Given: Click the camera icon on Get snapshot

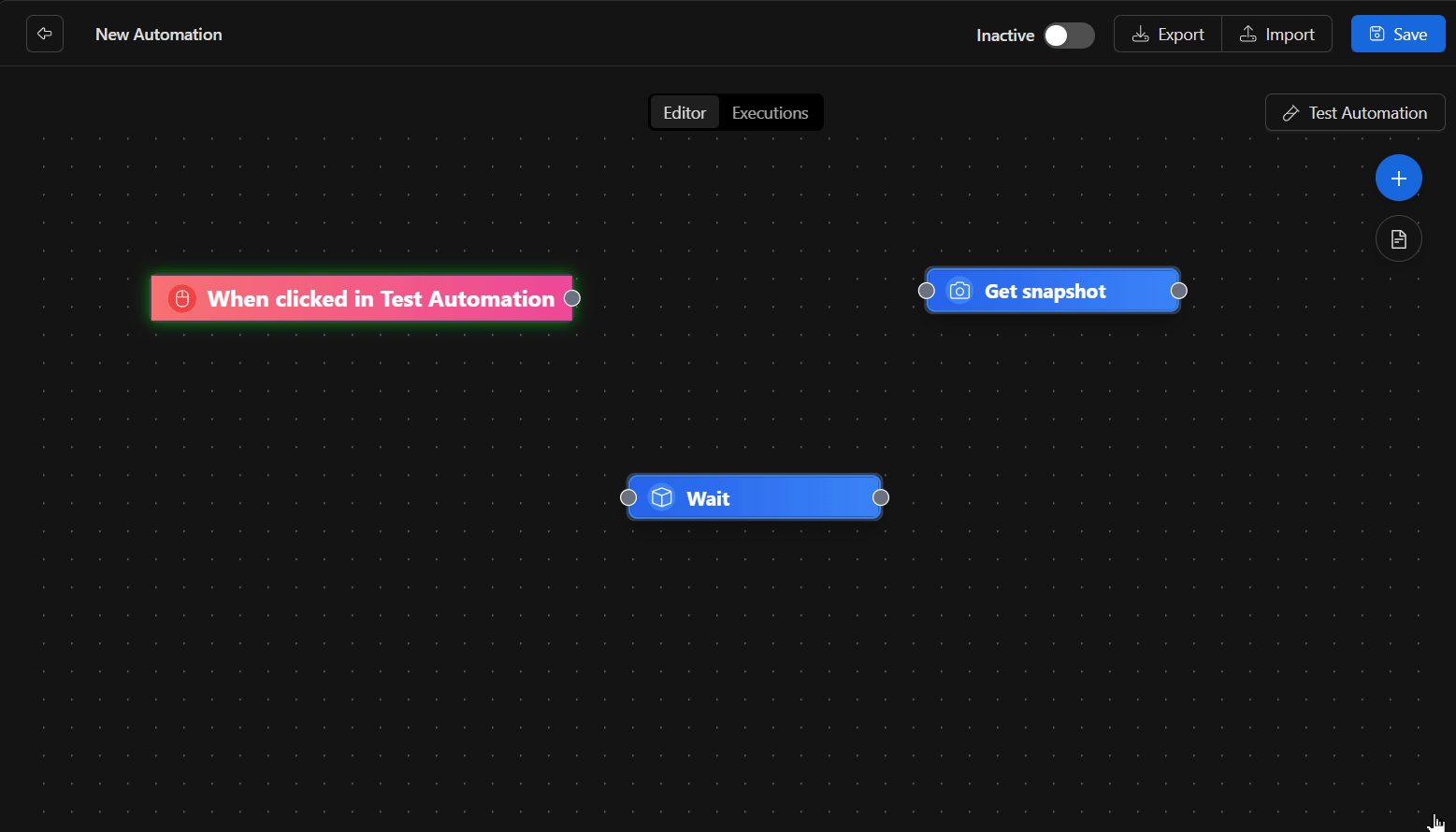Looking at the screenshot, I should 959,291.
